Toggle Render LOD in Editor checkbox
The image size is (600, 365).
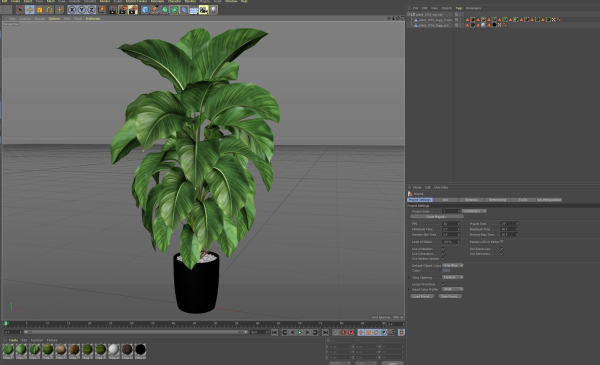(502, 242)
